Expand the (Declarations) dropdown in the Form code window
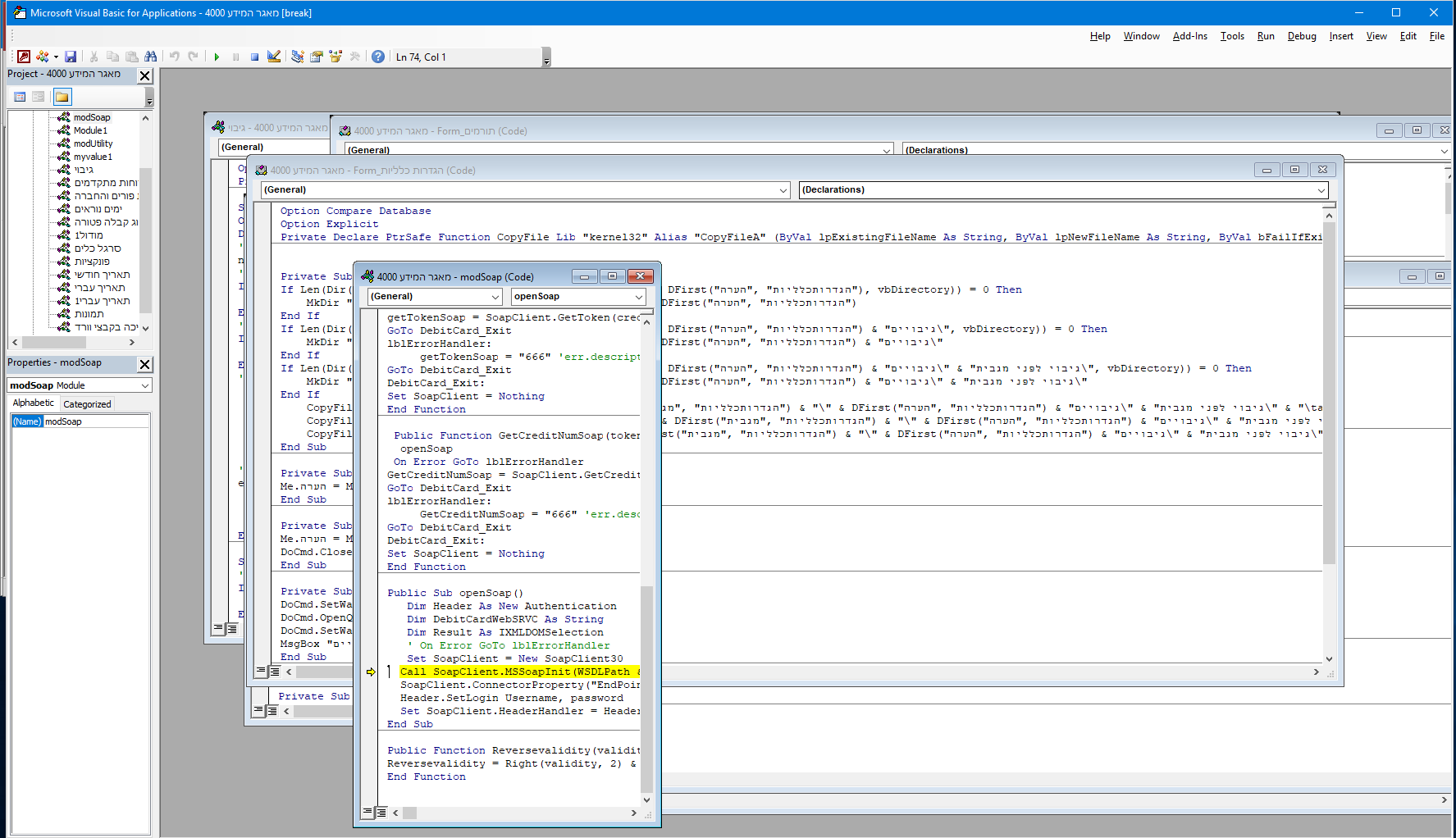 pos(1321,190)
